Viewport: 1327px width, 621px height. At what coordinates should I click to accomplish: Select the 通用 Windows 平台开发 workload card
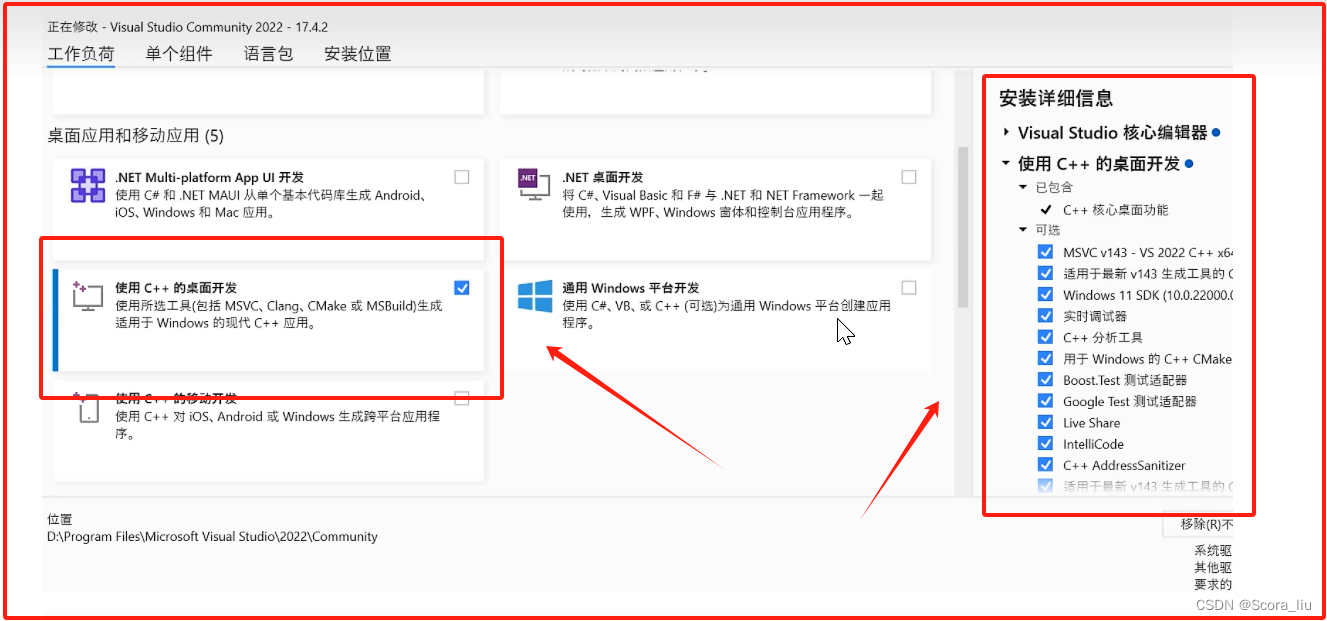coord(715,320)
